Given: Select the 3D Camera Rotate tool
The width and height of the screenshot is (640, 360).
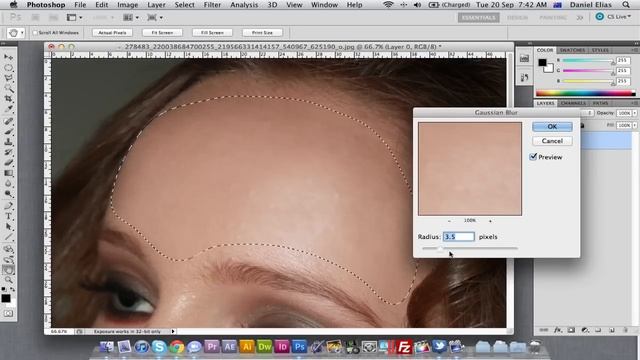Looking at the screenshot, I should tap(8, 259).
